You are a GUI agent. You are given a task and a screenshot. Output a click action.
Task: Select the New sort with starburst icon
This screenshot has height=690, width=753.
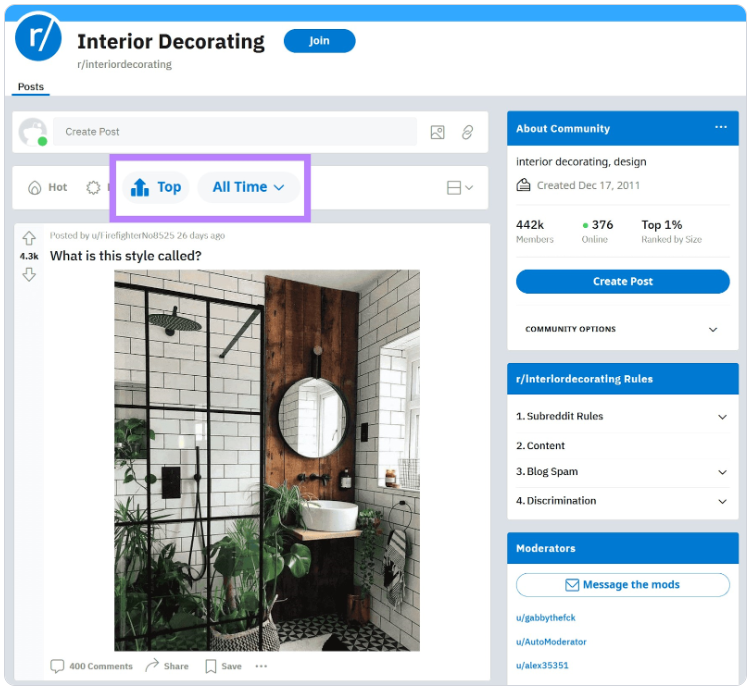tap(97, 187)
